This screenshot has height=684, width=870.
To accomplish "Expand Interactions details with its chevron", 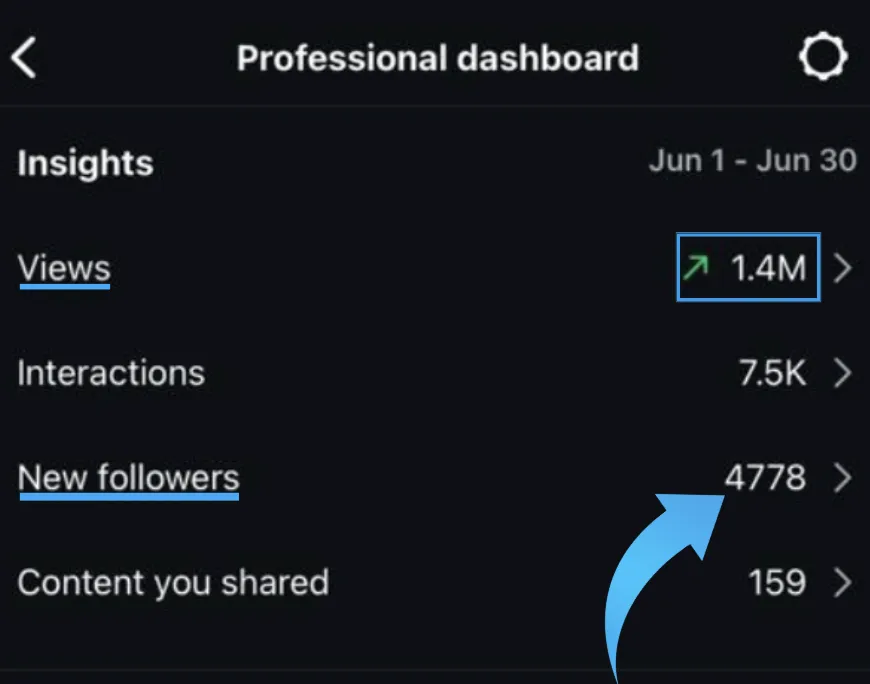I will [842, 372].
